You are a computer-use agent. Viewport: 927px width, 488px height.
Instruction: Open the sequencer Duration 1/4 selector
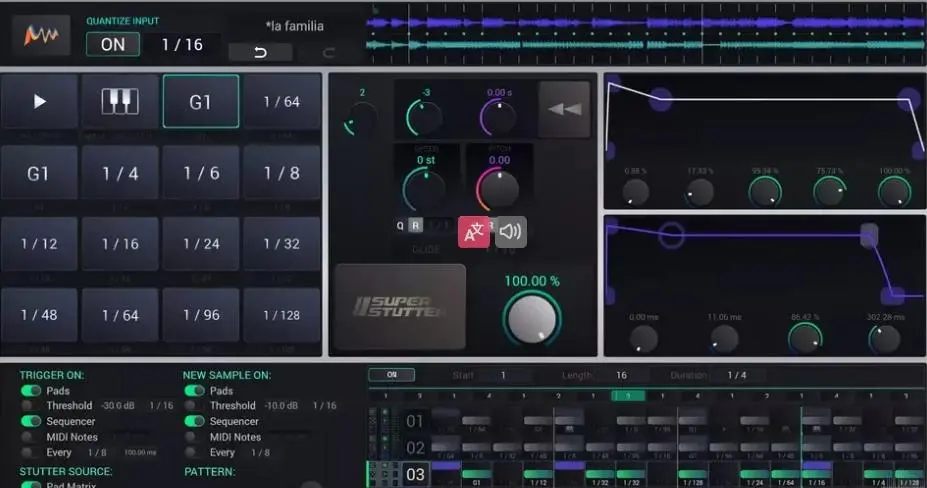[x=737, y=375]
